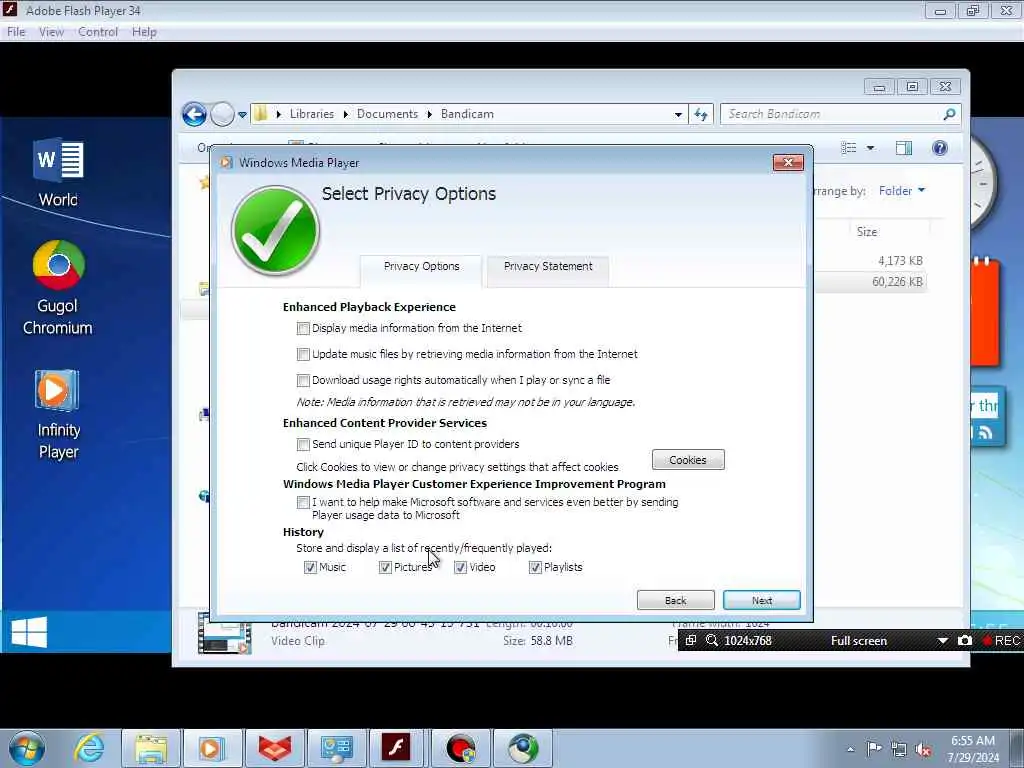Click the Bandicam camera screenshot icon
Image resolution: width=1024 pixels, height=768 pixels.
(x=965, y=641)
